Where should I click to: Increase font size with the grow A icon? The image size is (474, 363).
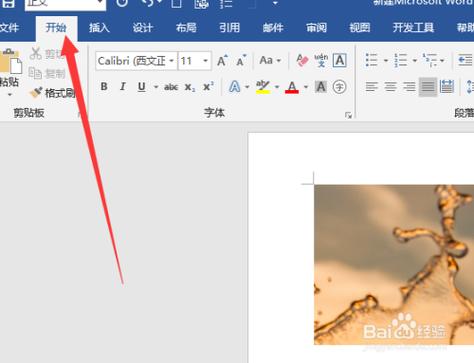(222, 61)
